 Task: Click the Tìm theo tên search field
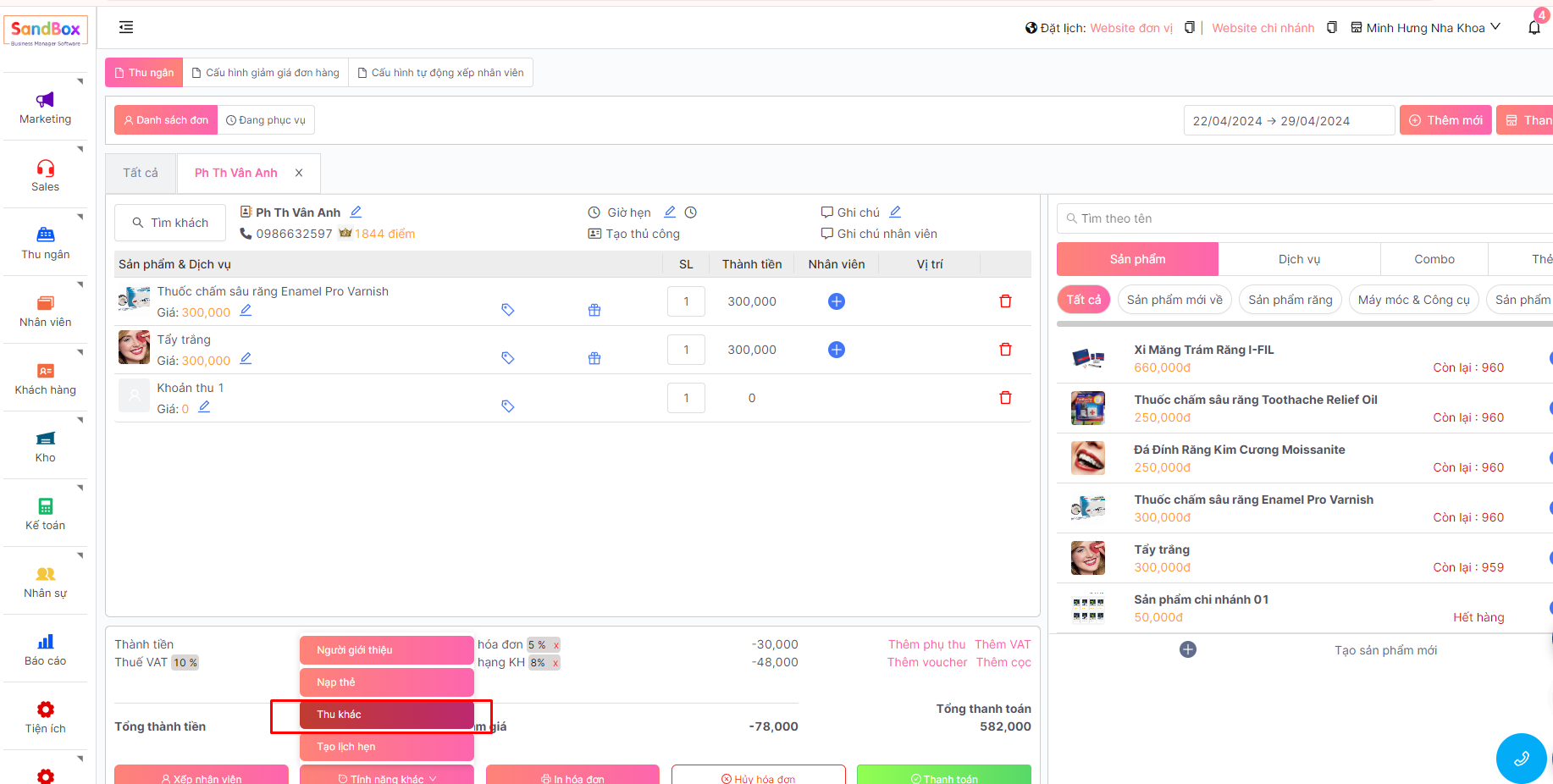tap(1304, 218)
